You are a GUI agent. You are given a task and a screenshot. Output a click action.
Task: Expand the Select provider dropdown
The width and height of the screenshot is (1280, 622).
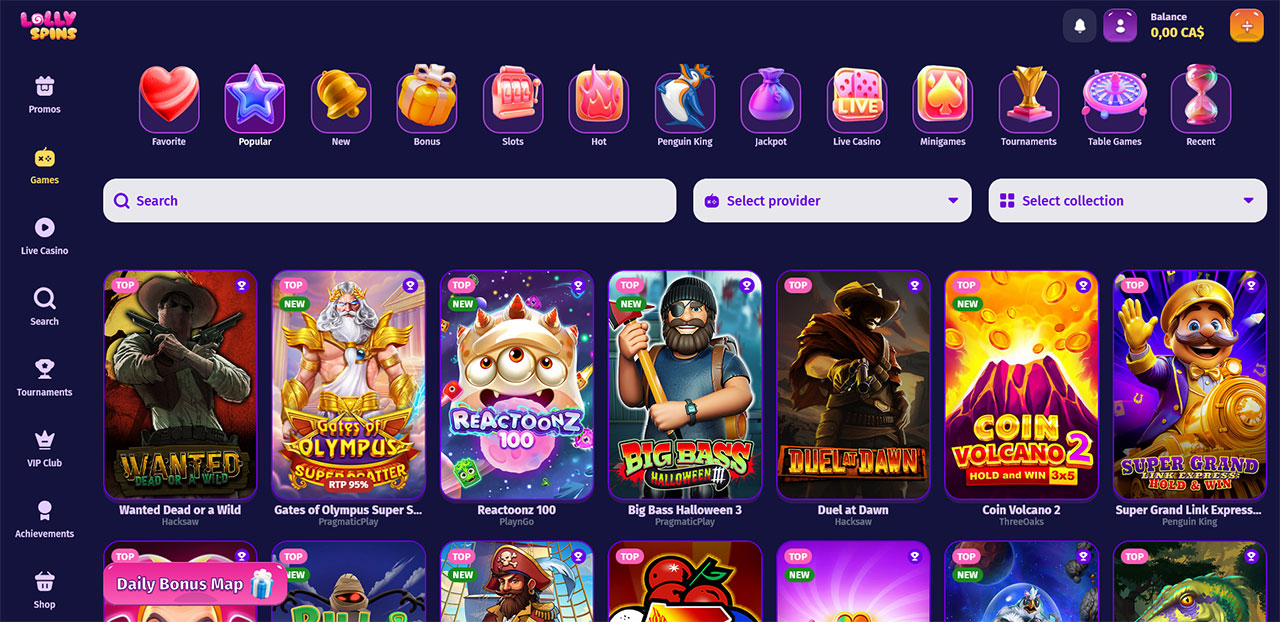click(832, 200)
